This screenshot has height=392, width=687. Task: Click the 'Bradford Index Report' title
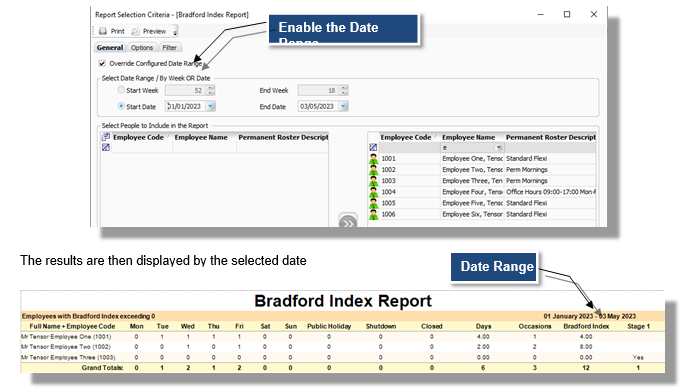pyautogui.click(x=343, y=301)
